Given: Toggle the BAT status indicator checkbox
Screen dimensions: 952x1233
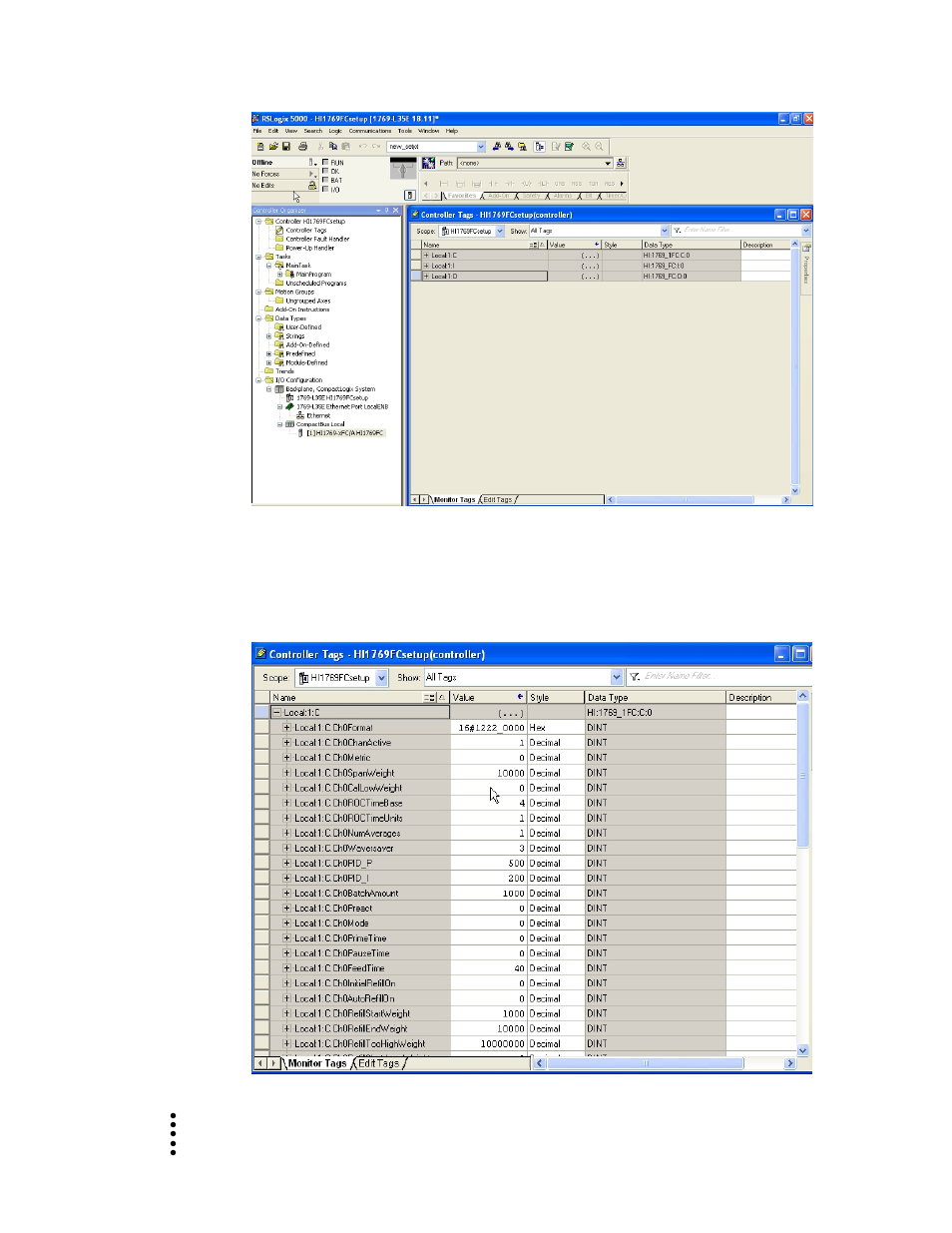Looking at the screenshot, I should pos(325,181).
